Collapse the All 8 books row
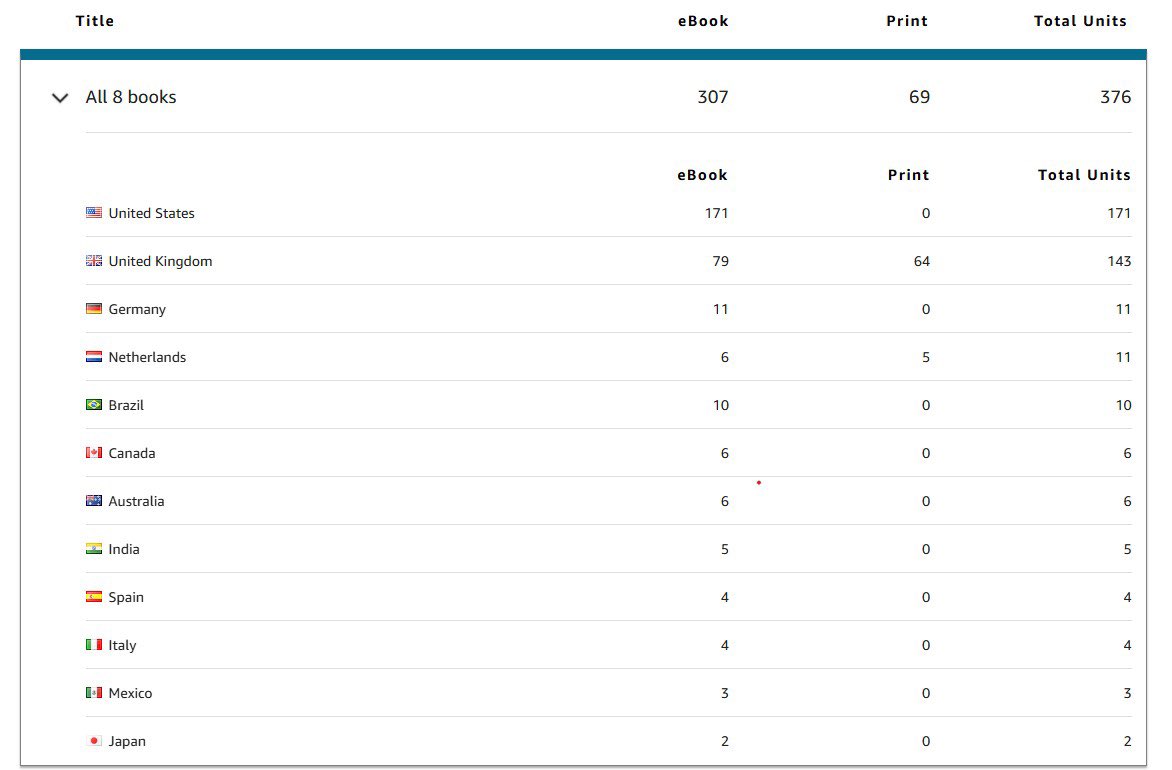This screenshot has height=770, width=1172. 60,98
